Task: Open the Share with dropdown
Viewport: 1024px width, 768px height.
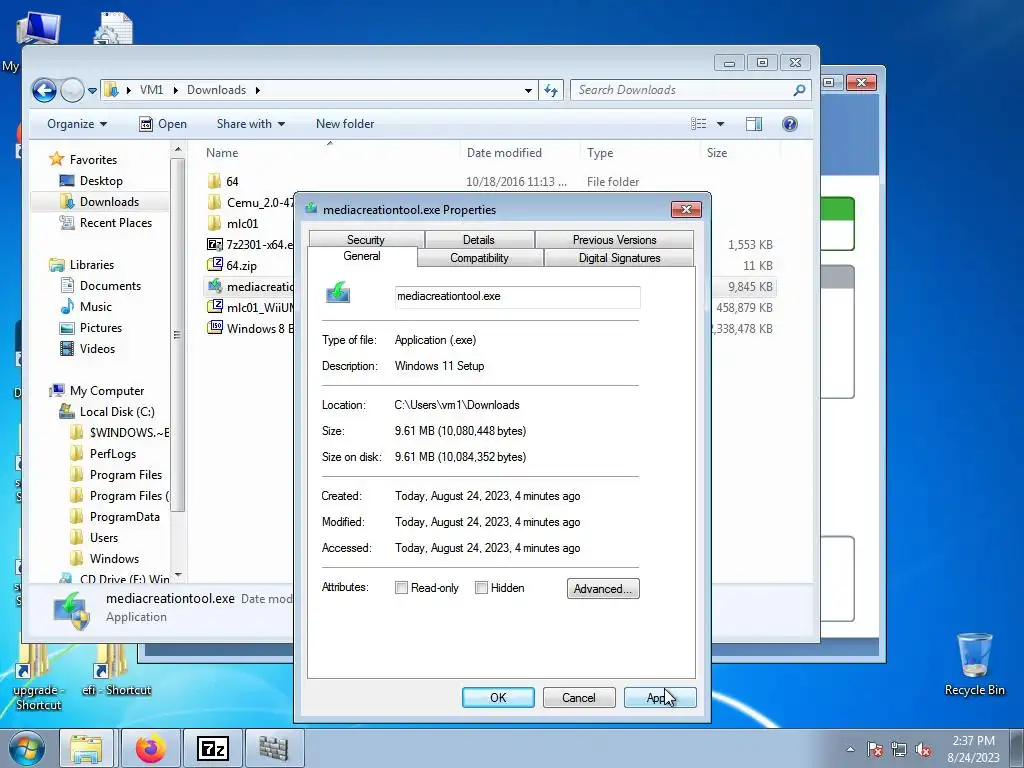Action: (x=251, y=124)
